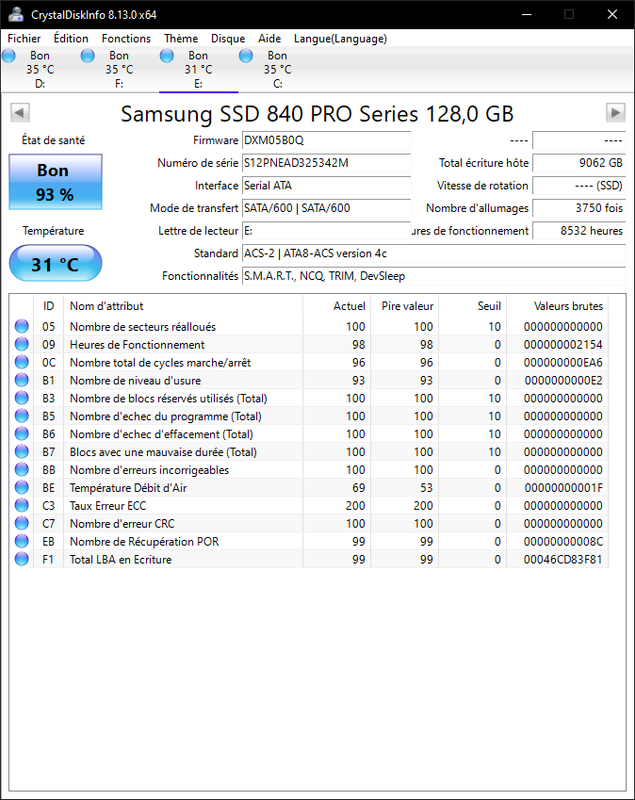Select row Nombre d'echec d'effacement (Total)
This screenshot has width=635, height=800.
point(309,433)
